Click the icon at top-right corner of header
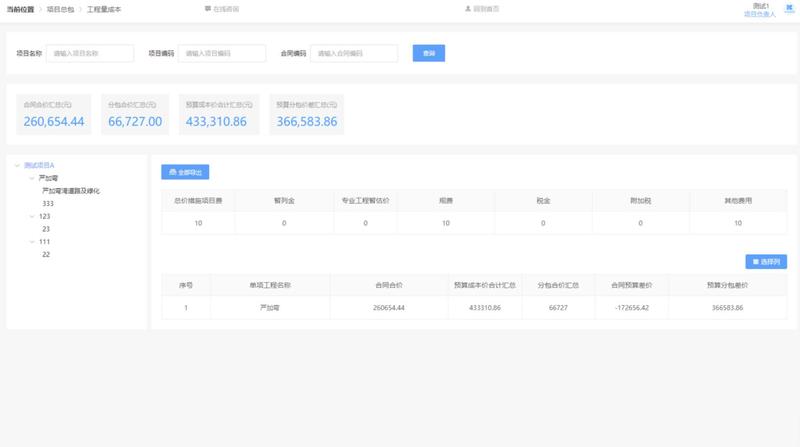Image resolution: width=800 pixels, height=447 pixels. point(789,7)
